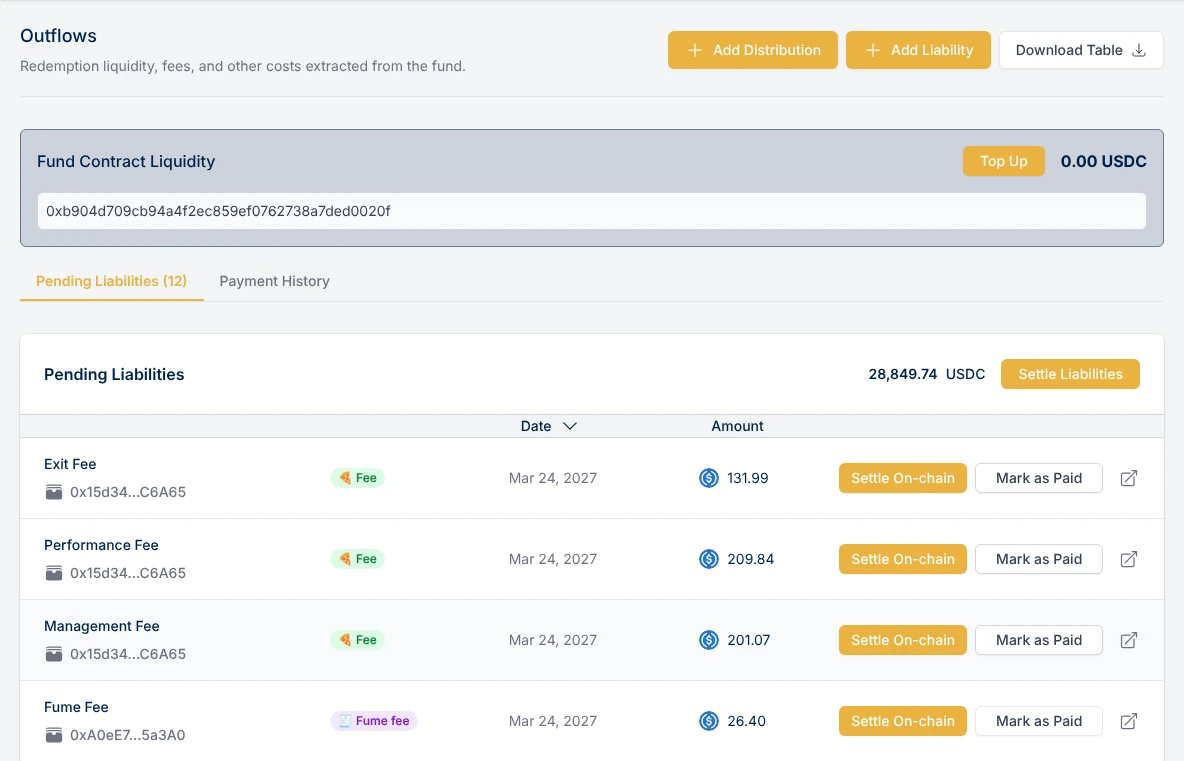This screenshot has width=1184, height=761.
Task: Open external link for Exit Fee row
Action: click(1128, 478)
